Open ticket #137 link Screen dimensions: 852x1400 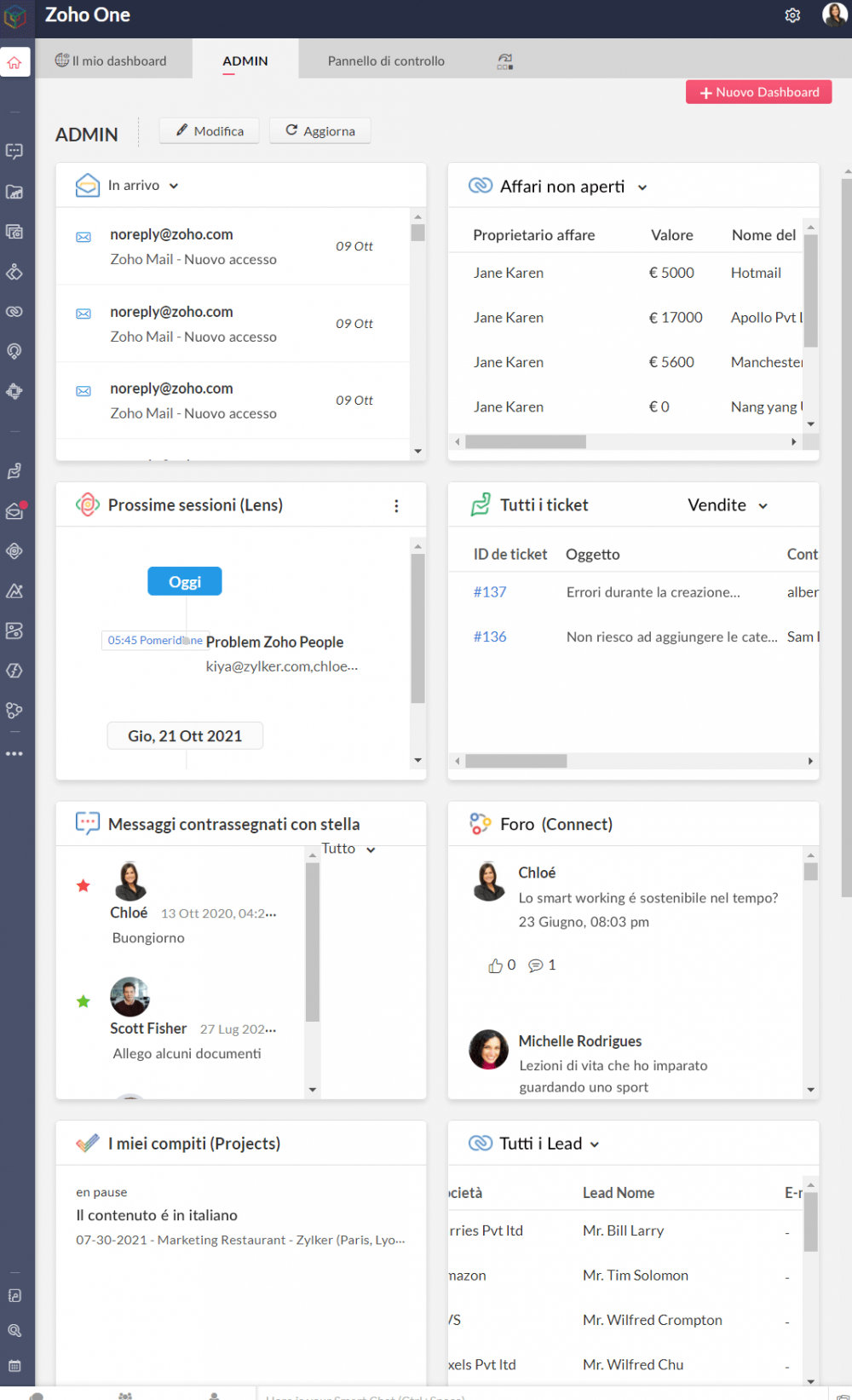point(490,592)
